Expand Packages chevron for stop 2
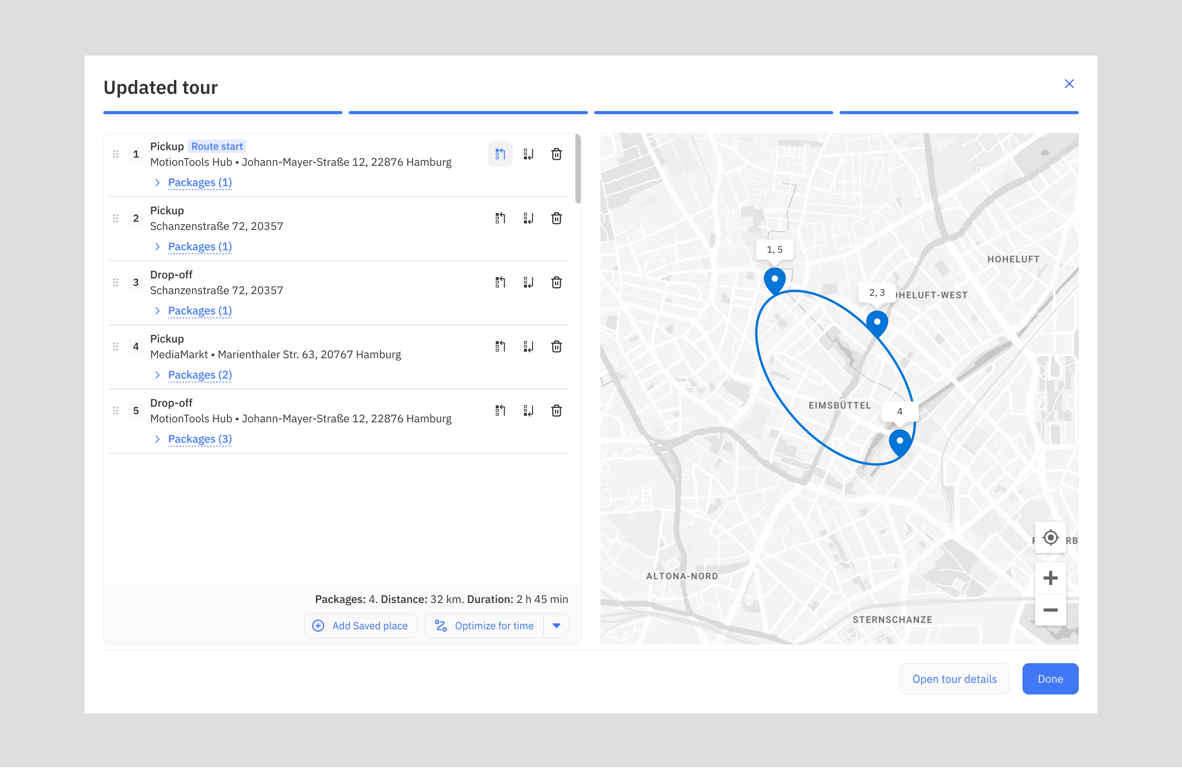Image resolution: width=1182 pixels, height=768 pixels. click(157, 246)
